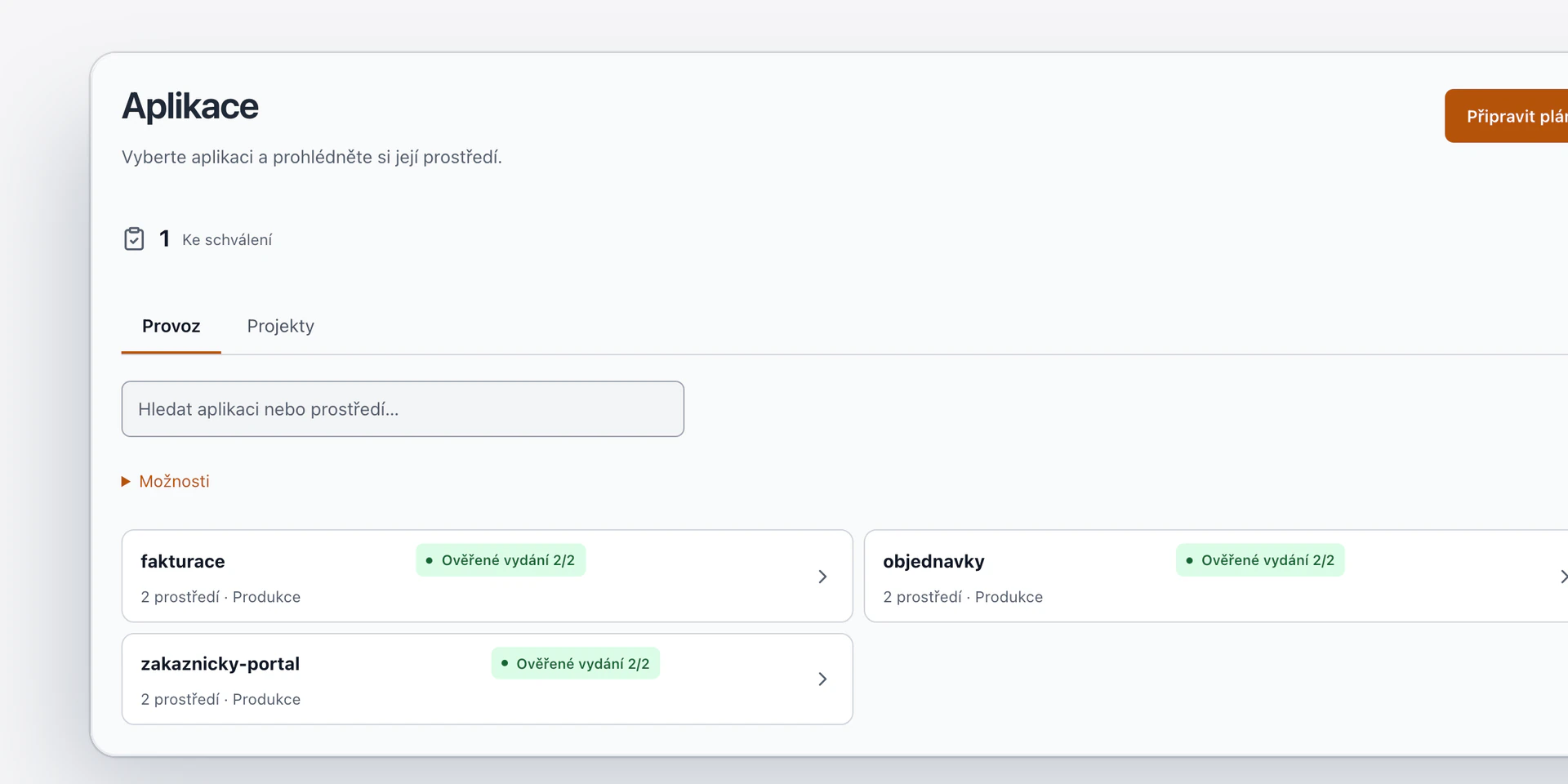Click the Ověřené vydání 2/2 badge on fakturace
1568x784 pixels.
[x=501, y=560]
